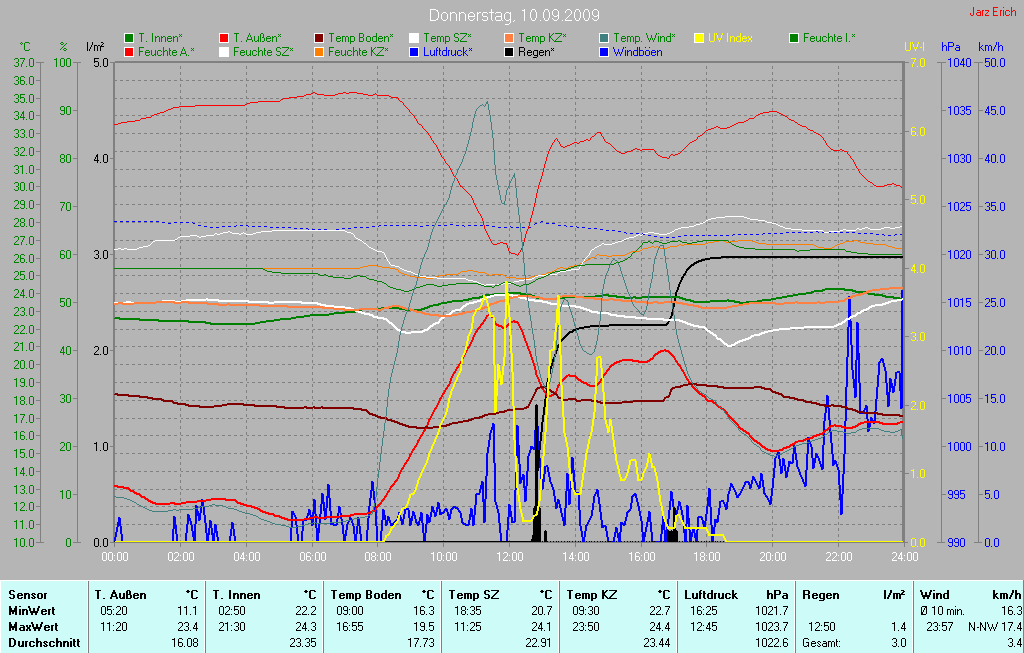Click the black Regen legend square

click(x=509, y=51)
